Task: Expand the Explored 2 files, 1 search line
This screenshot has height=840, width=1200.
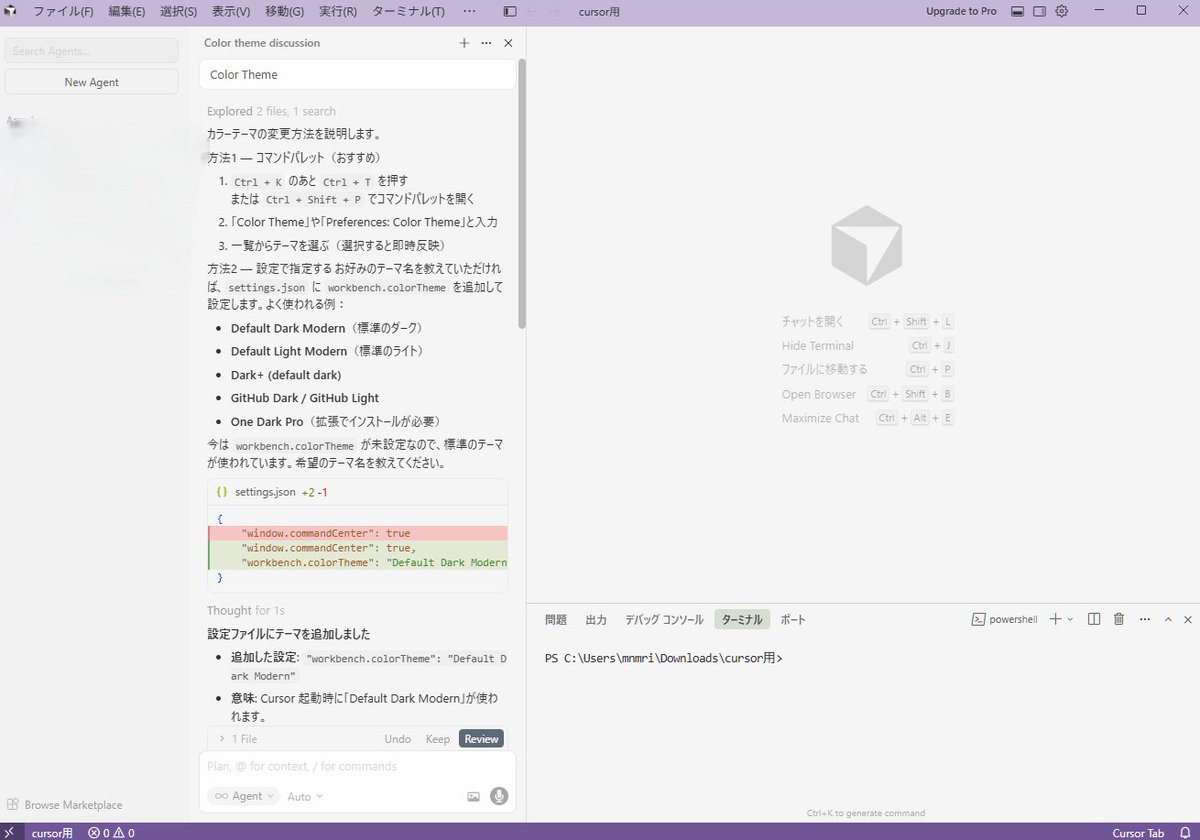Action: pos(271,111)
